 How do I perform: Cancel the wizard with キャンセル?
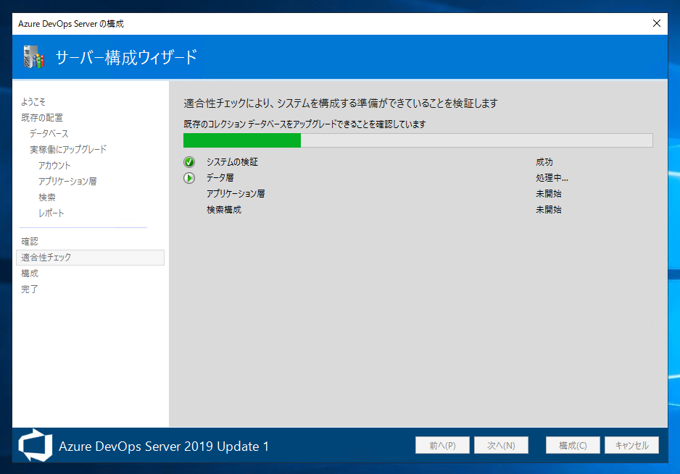click(632, 445)
